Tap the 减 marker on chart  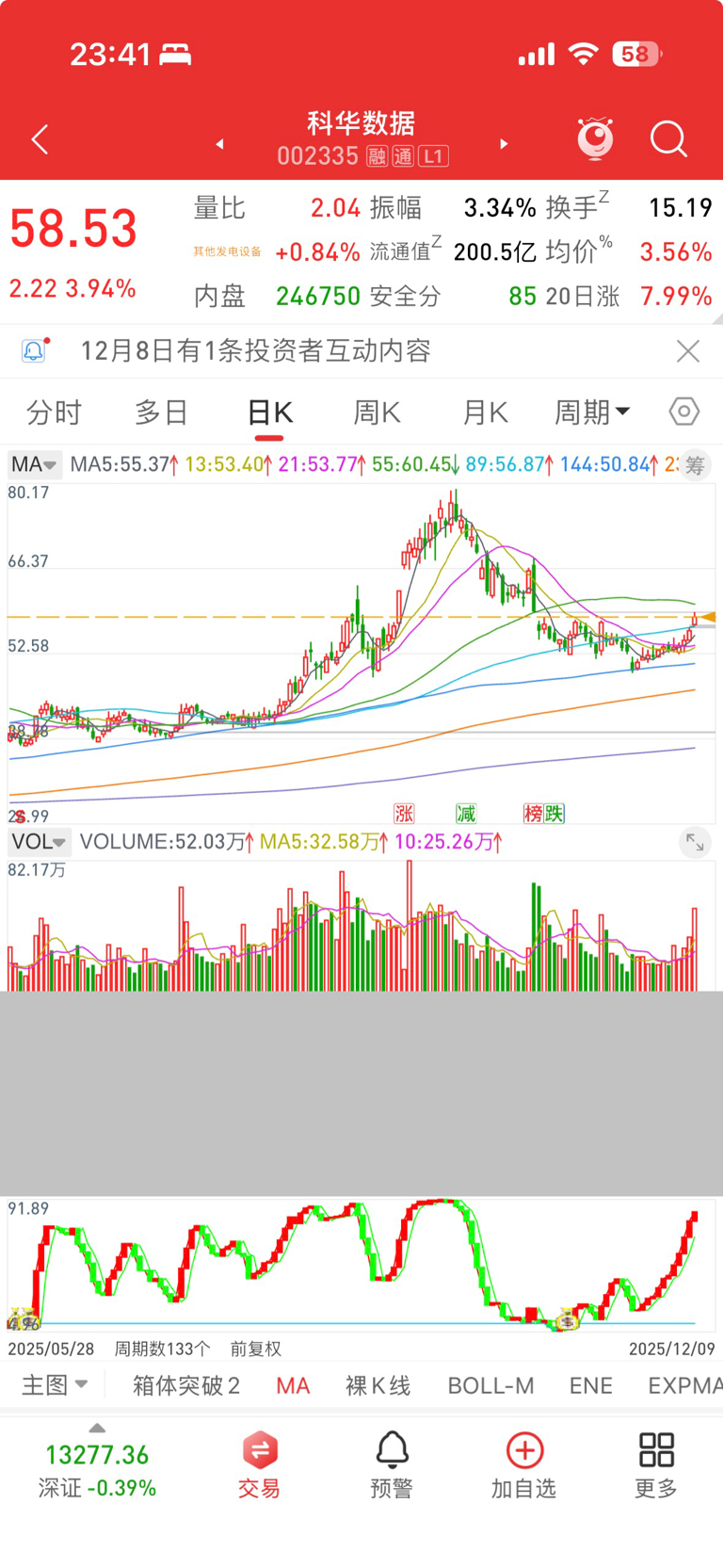(466, 814)
